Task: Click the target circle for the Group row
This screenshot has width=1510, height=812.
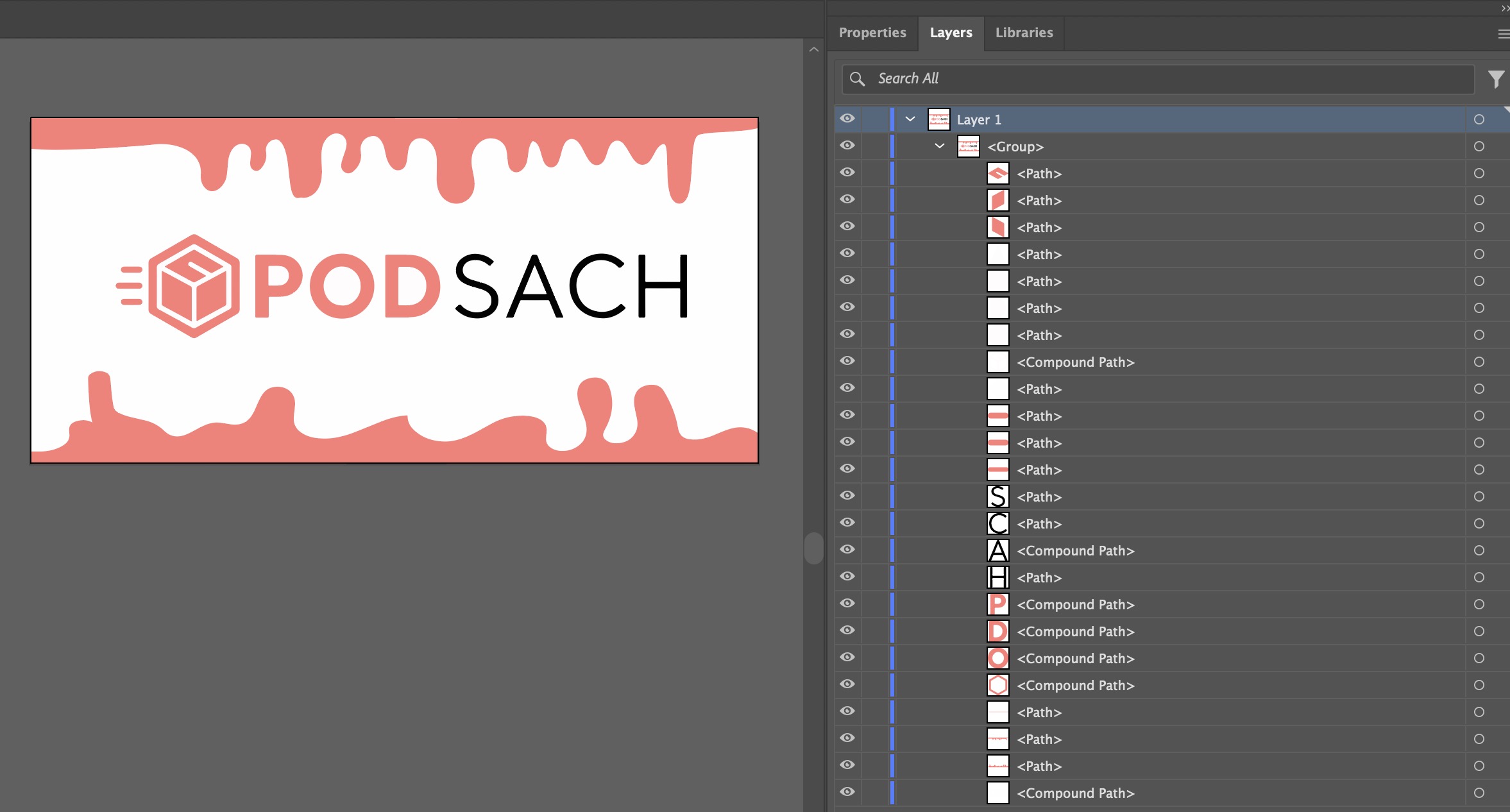Action: point(1479,146)
